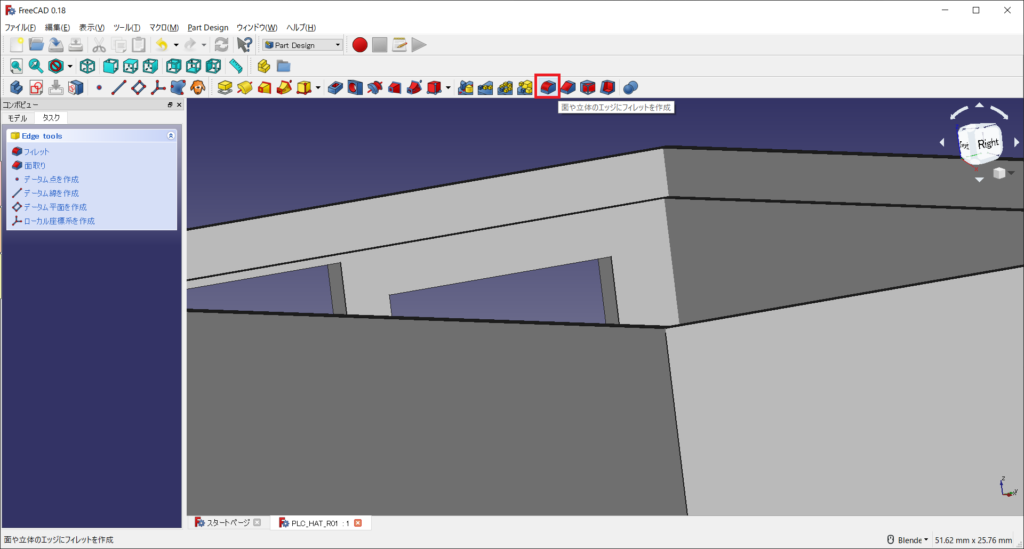Click the Pocket tool icon
Image resolution: width=1024 pixels, height=549 pixels.
click(336, 88)
